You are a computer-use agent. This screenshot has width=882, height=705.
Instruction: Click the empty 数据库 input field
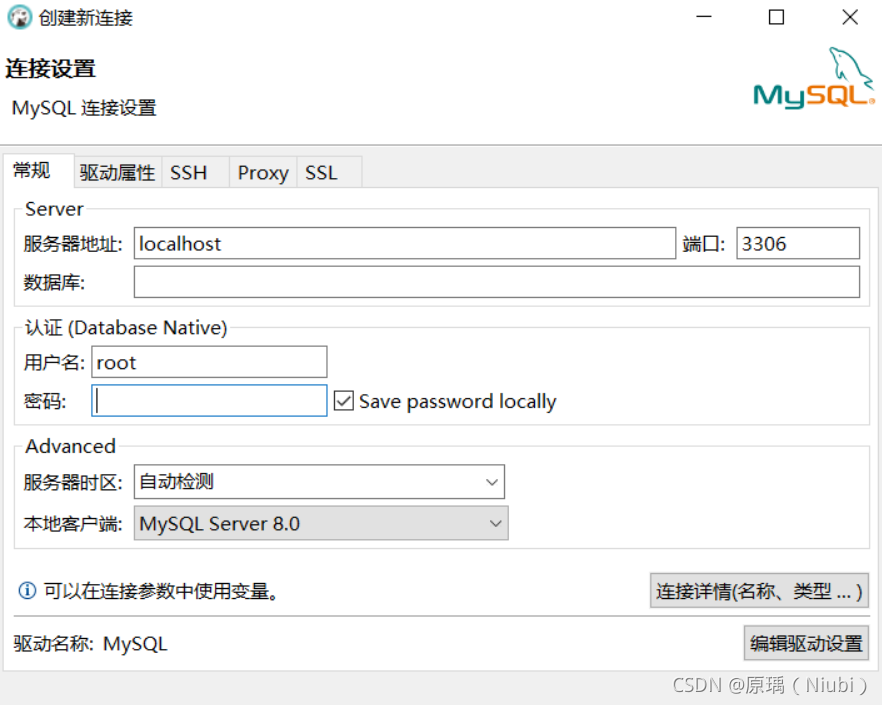pos(497,282)
